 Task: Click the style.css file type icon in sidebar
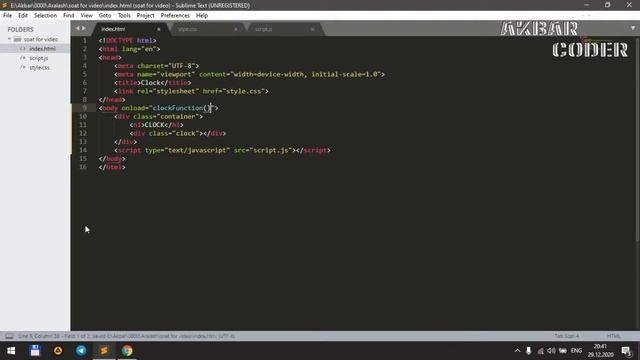pos(23,67)
